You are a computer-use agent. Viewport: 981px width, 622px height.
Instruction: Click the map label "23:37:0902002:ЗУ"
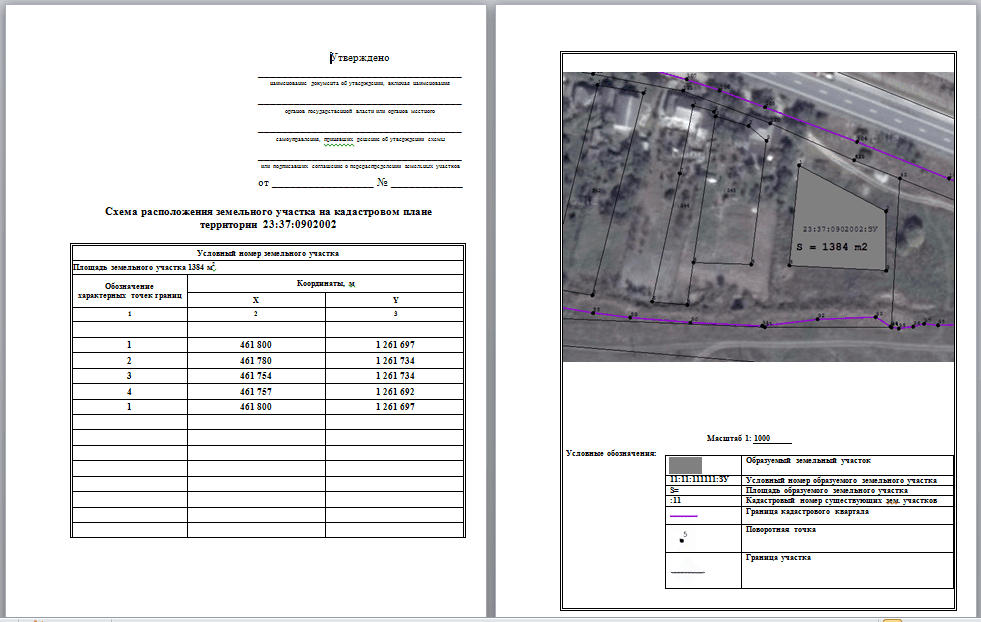(840, 230)
